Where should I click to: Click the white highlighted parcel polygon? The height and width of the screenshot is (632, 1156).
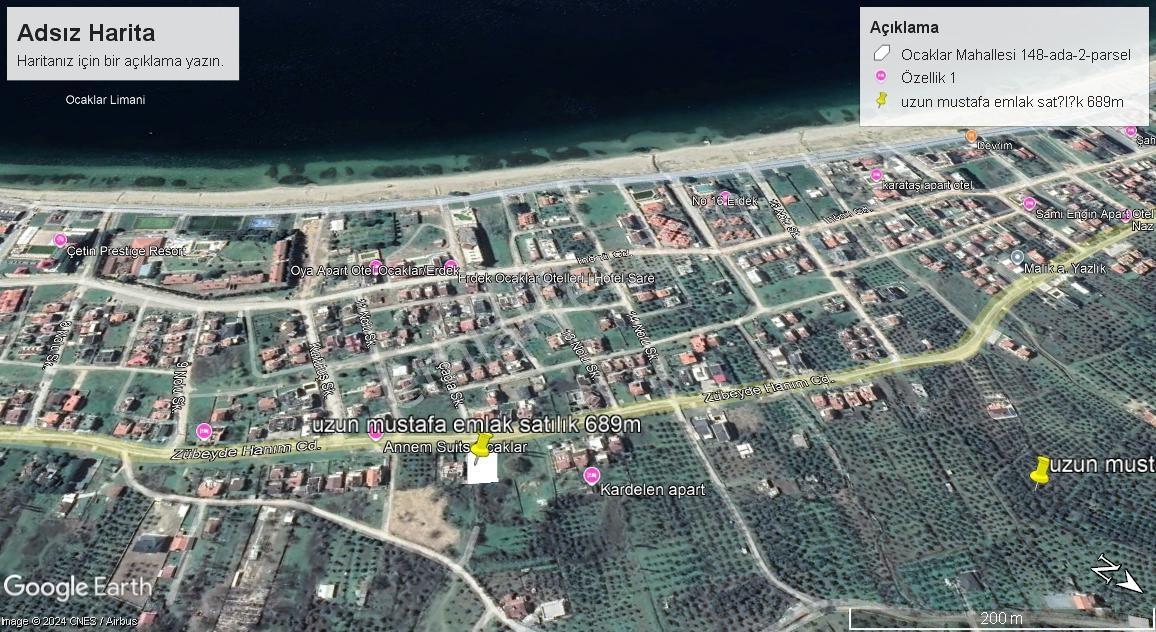pos(481,469)
